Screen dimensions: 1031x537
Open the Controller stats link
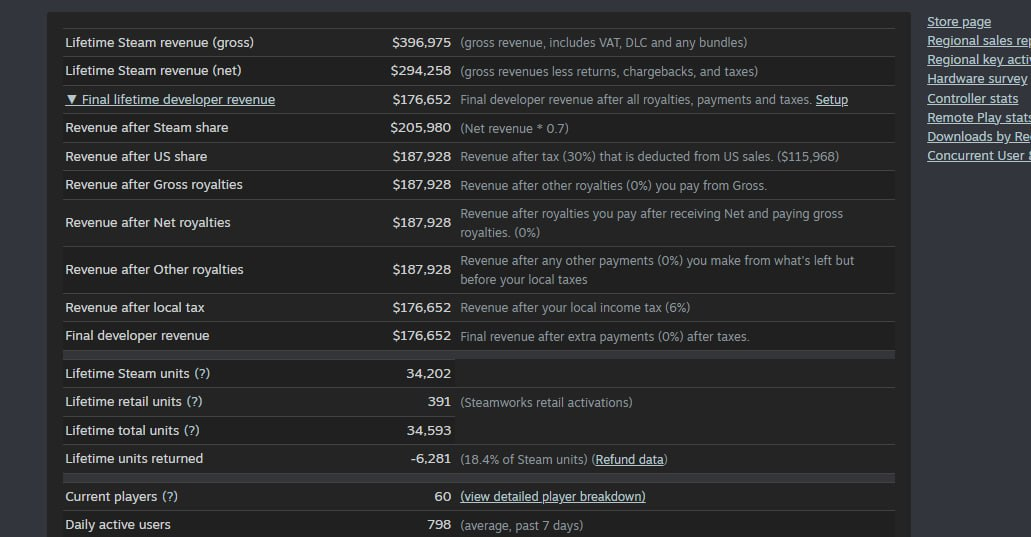(972, 99)
